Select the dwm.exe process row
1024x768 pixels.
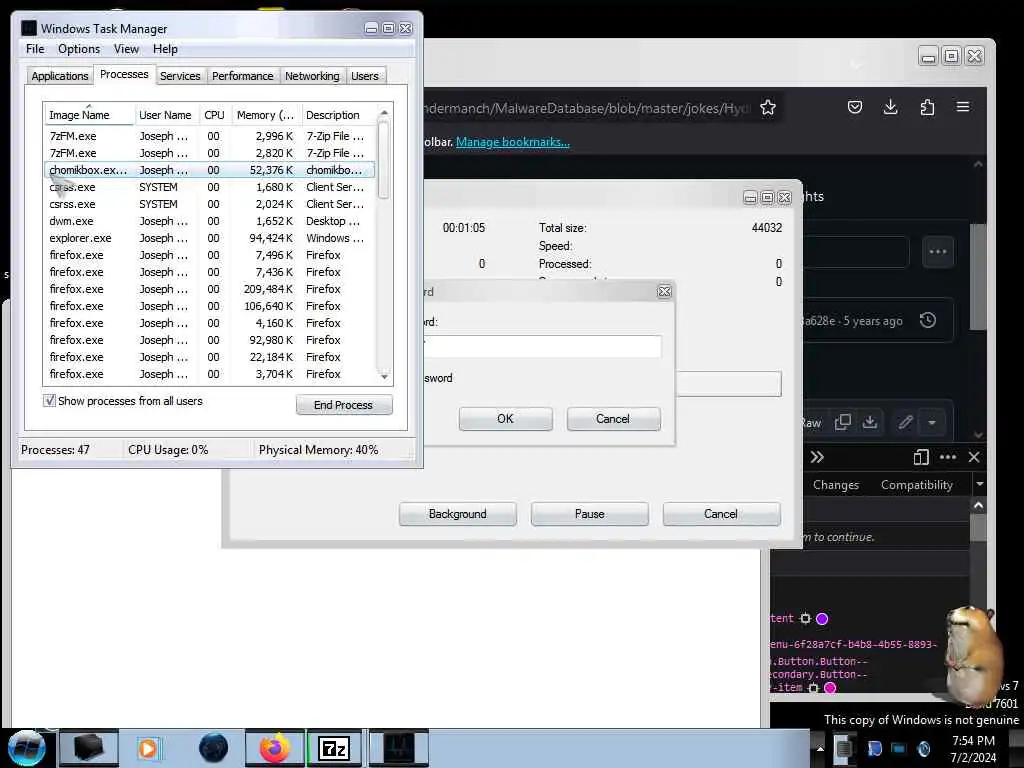click(x=210, y=221)
